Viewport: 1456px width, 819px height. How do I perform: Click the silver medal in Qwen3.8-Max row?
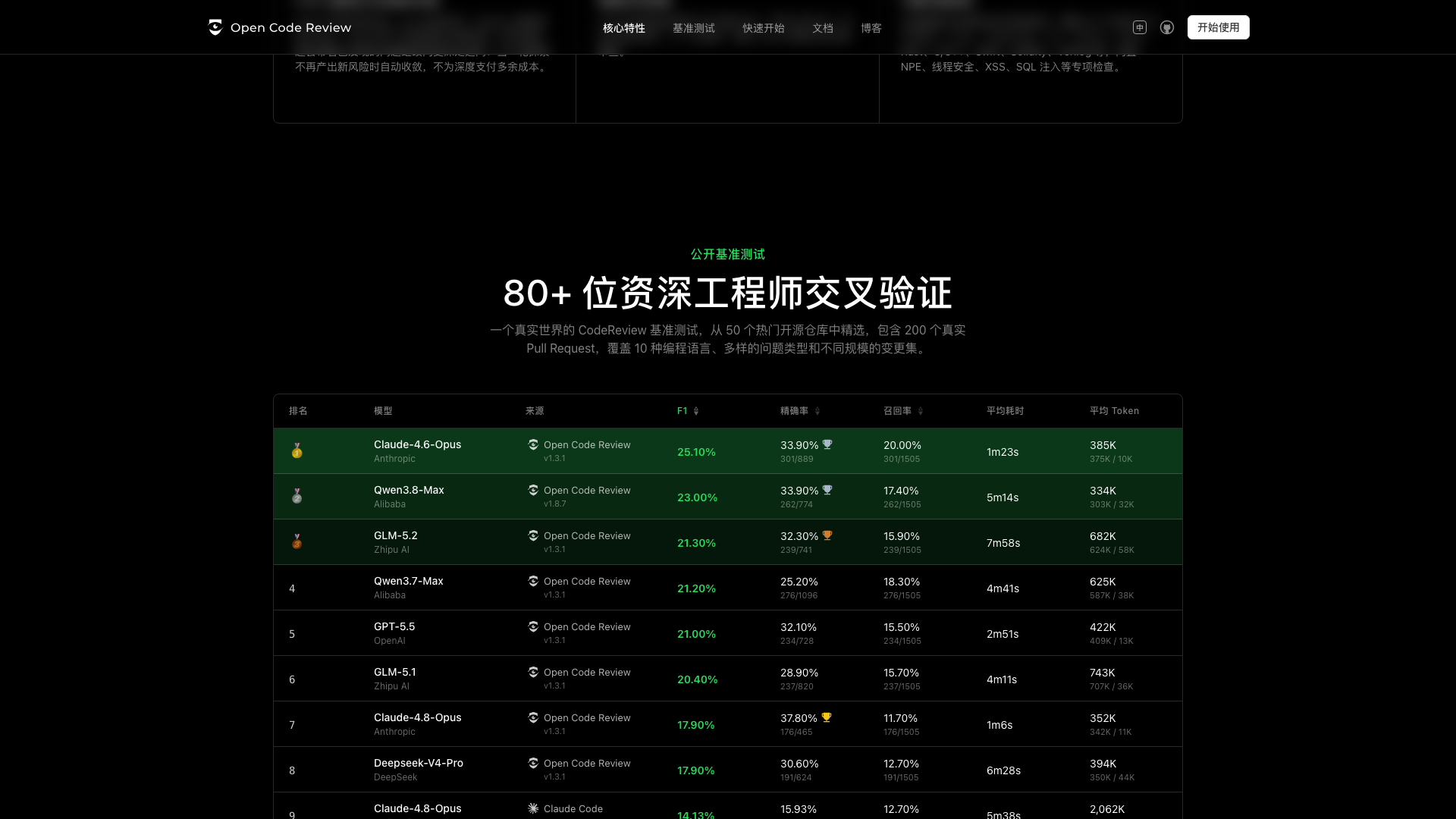pos(297,497)
